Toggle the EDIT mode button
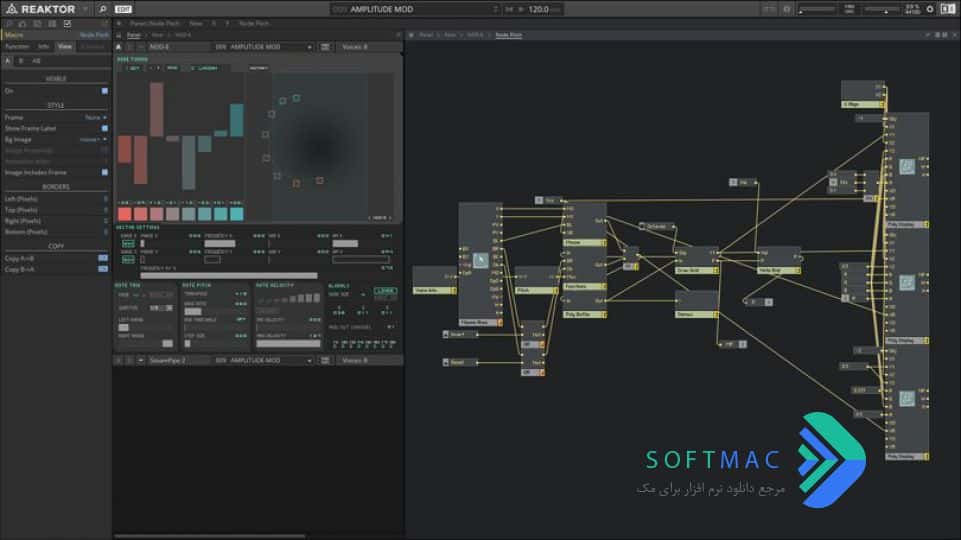 [123, 9]
